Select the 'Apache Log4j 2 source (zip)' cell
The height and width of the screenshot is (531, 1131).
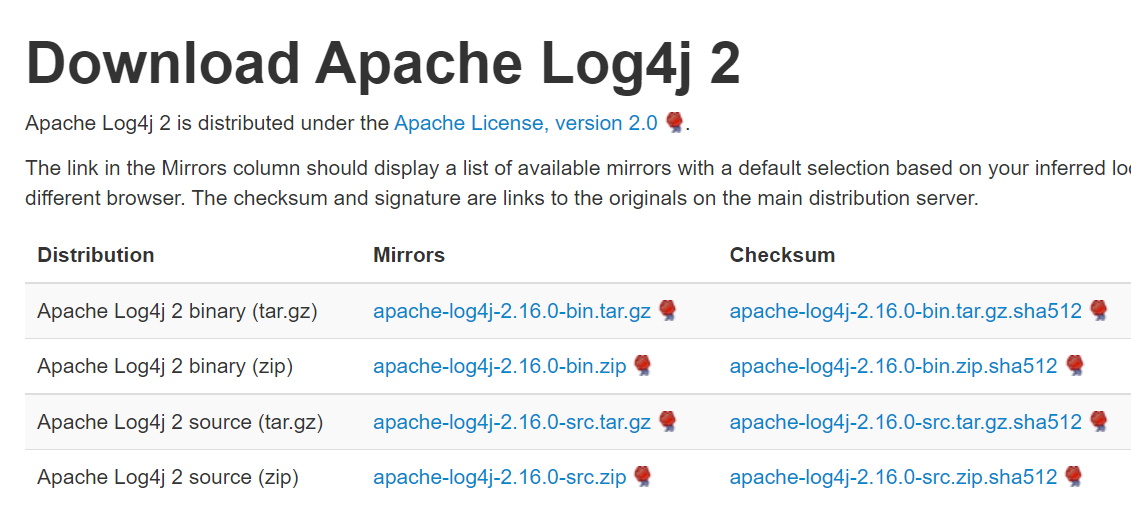click(x=168, y=477)
